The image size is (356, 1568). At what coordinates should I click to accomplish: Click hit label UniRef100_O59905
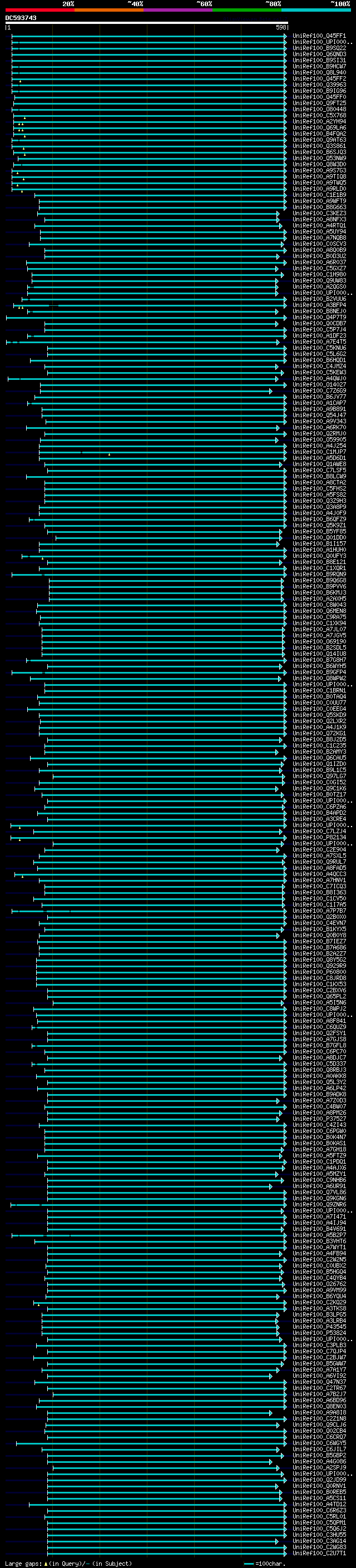click(x=319, y=439)
